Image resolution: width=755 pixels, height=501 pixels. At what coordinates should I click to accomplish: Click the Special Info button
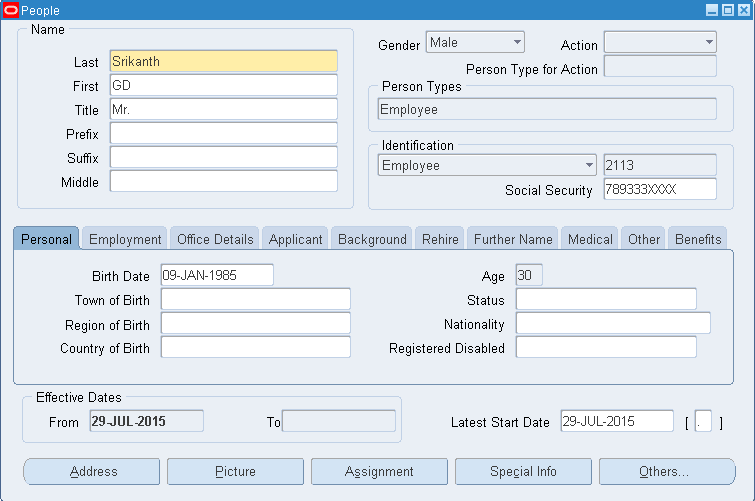(523, 471)
